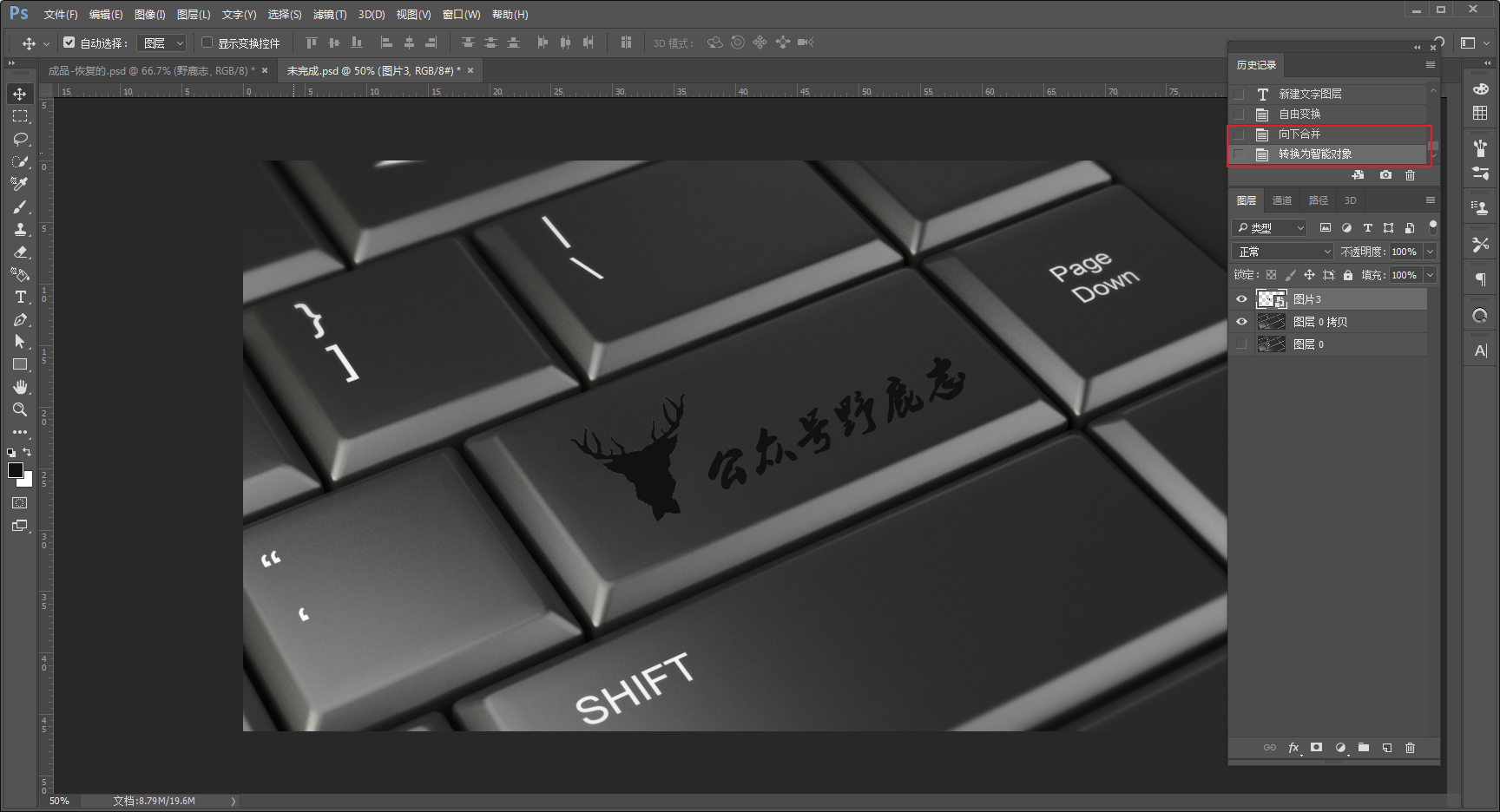
Task: Change screen mode icon in toolbox
Action: [20, 526]
